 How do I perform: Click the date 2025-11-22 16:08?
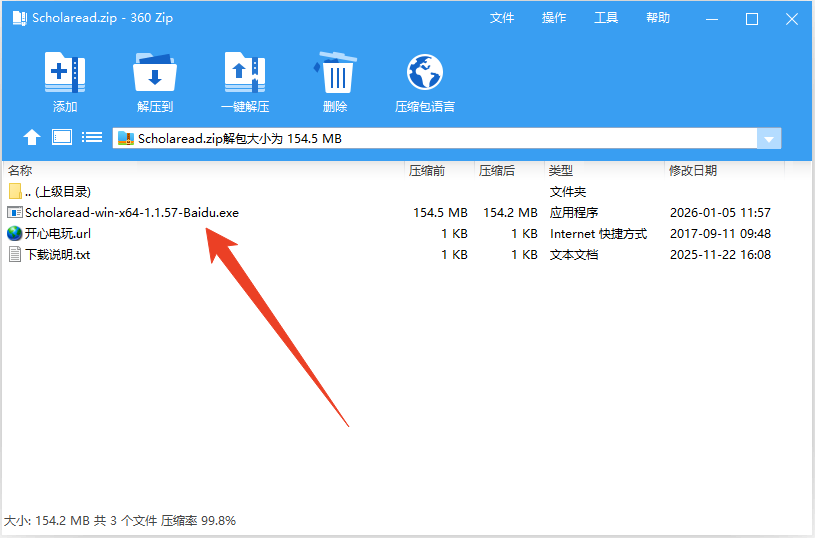720,255
